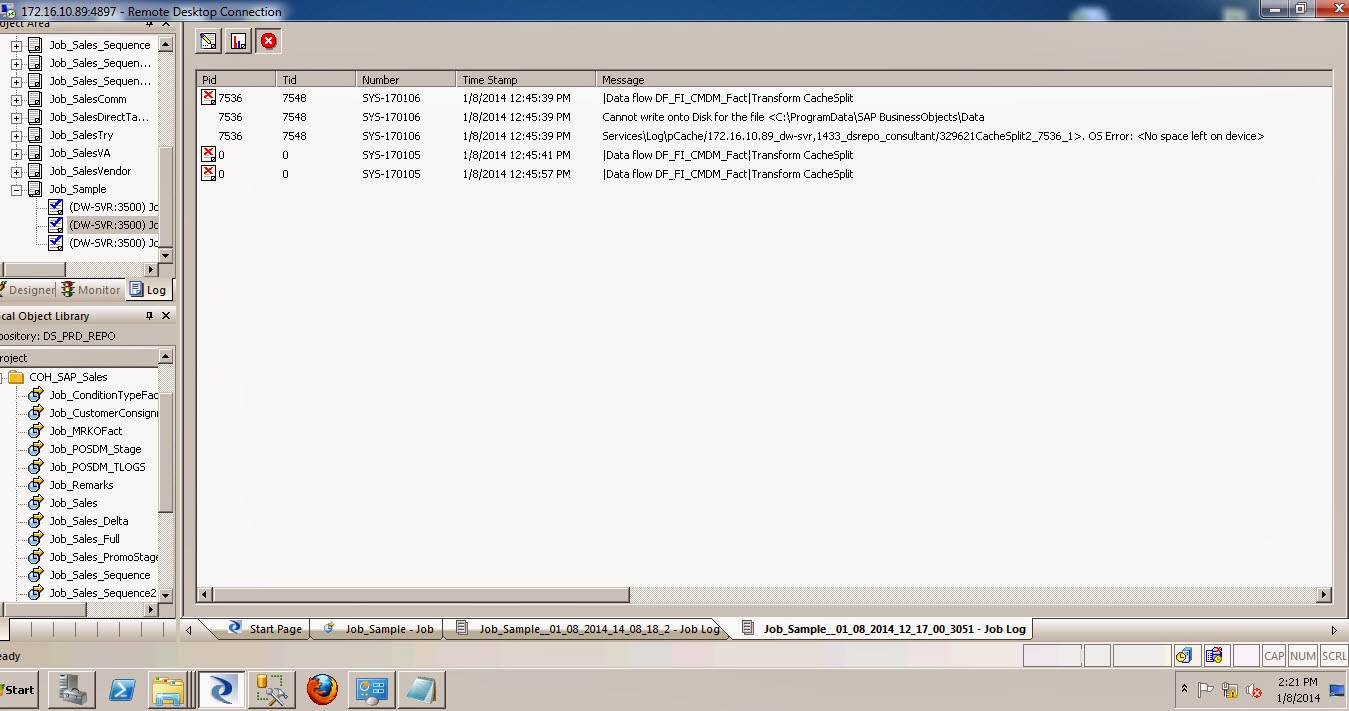Launch Firefox from the taskbar
Viewport: 1349px width, 711px height.
tap(322, 689)
